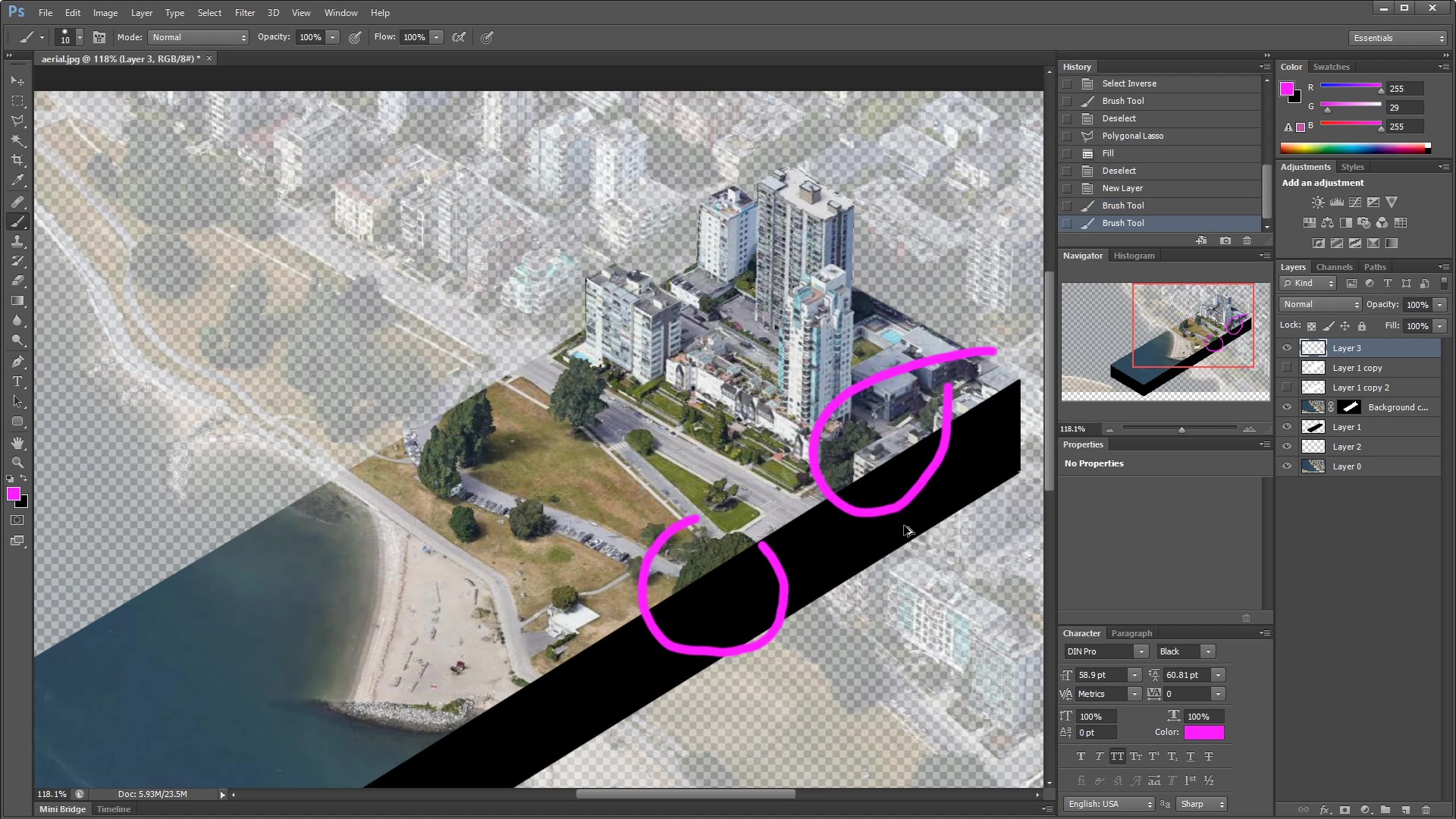The image size is (1456, 819).
Task: Delete layer trash icon in Layers panel
Action: (1426, 810)
